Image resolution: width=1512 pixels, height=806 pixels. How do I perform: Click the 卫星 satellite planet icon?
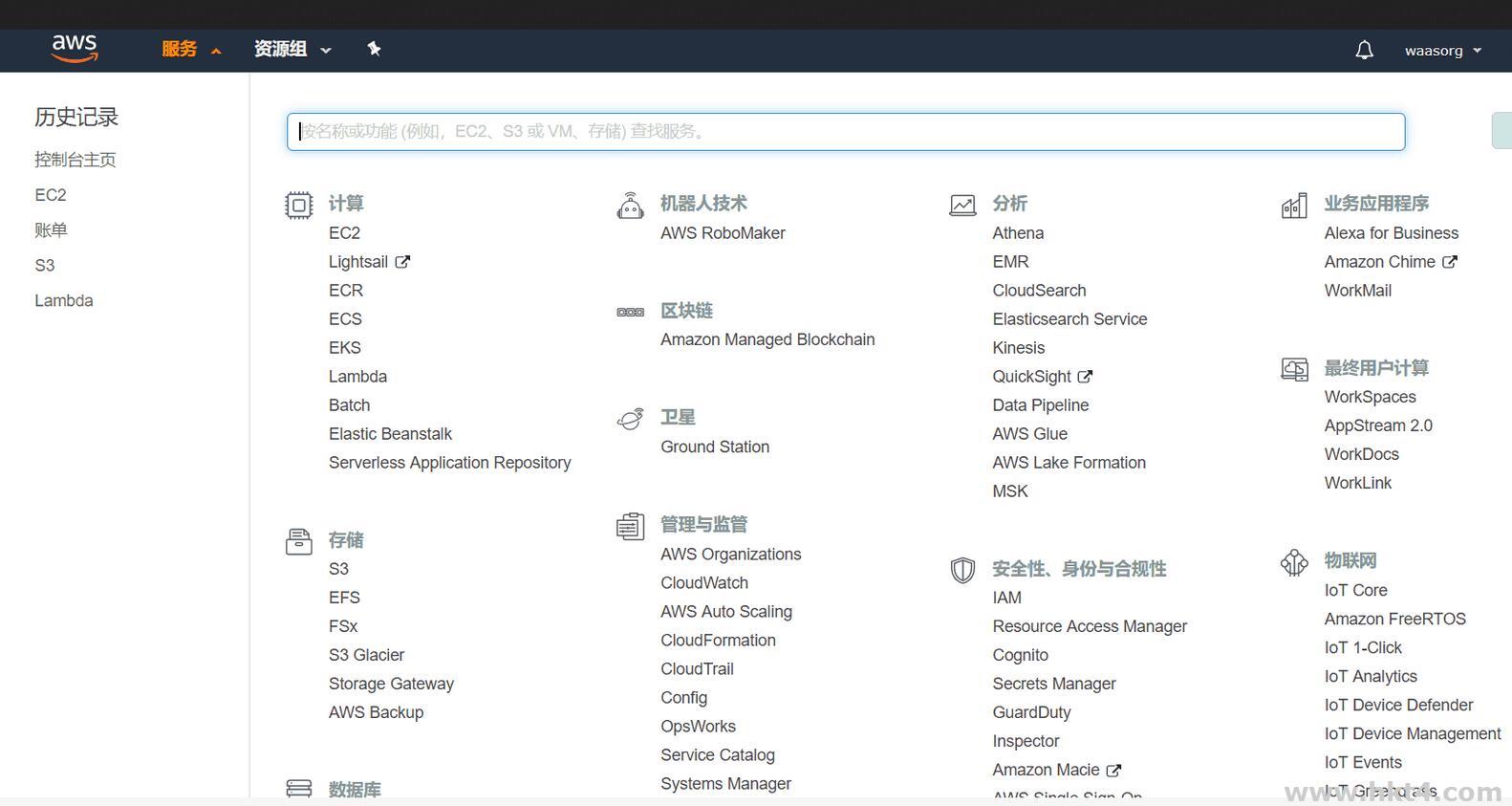(631, 419)
